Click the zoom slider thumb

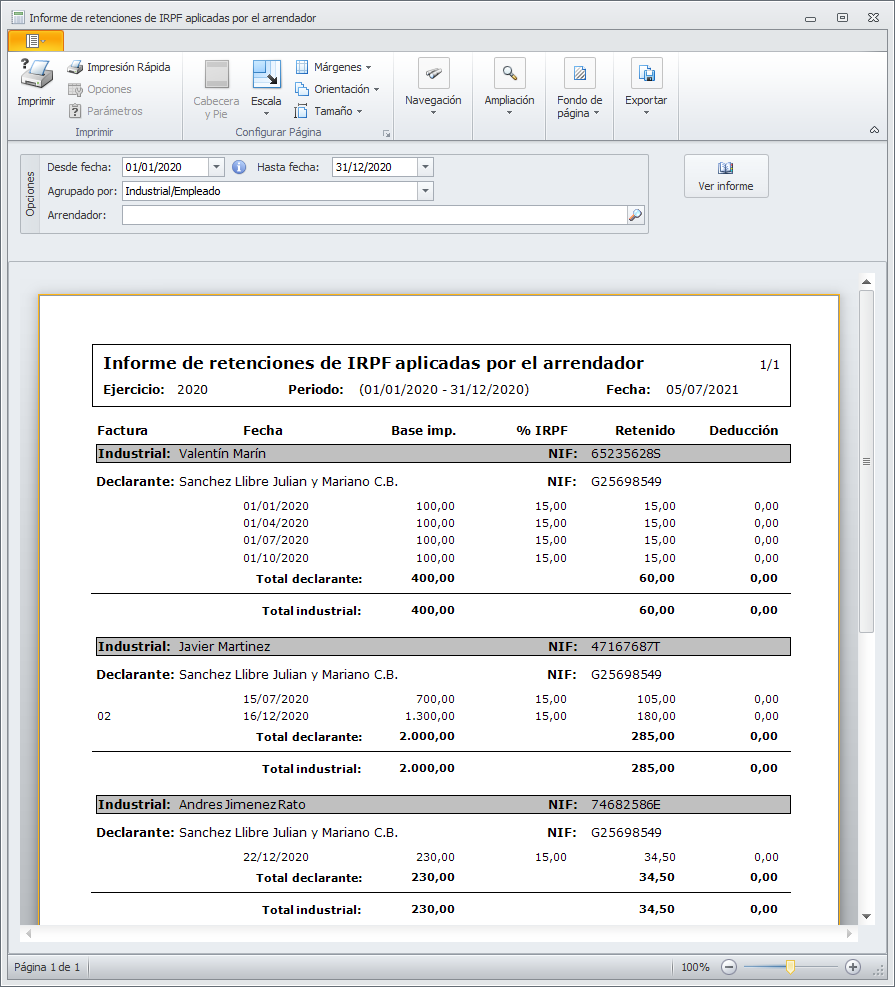pyautogui.click(x=791, y=967)
